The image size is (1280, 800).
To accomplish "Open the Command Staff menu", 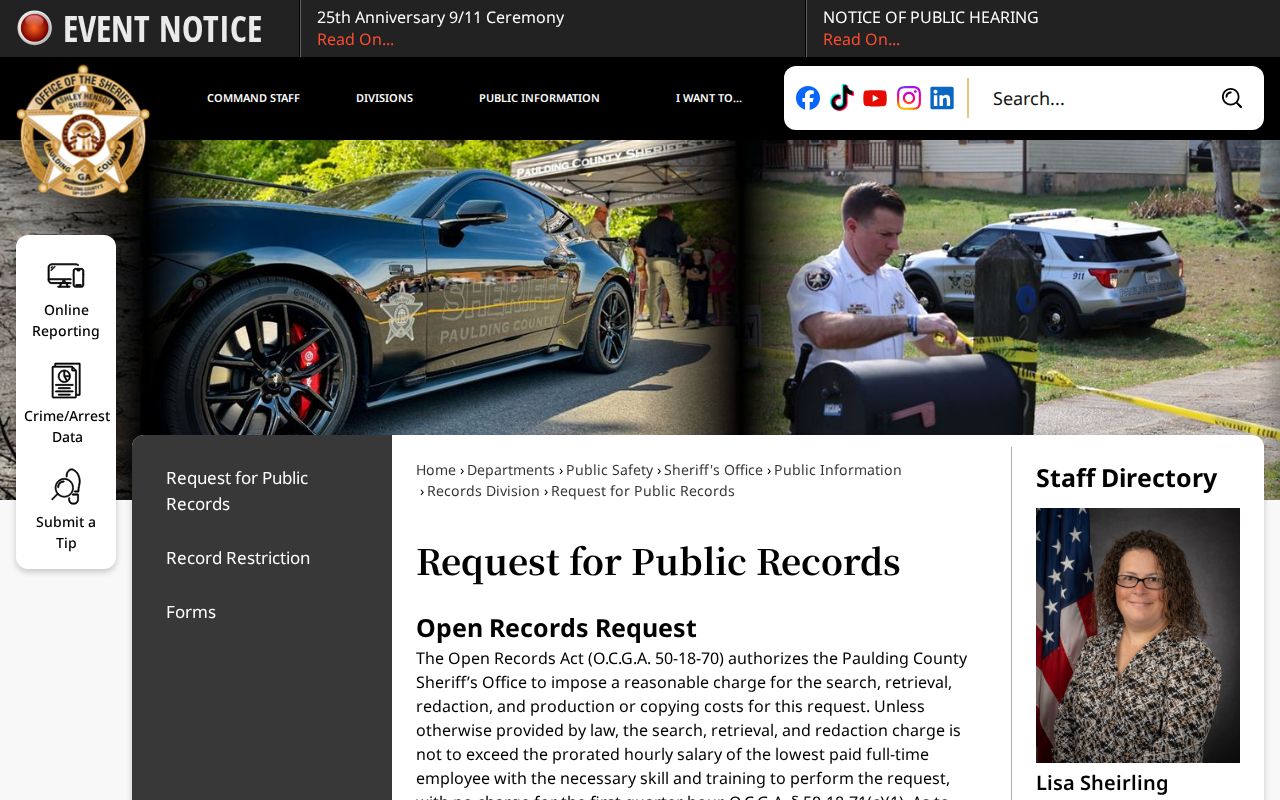I will pos(253,98).
